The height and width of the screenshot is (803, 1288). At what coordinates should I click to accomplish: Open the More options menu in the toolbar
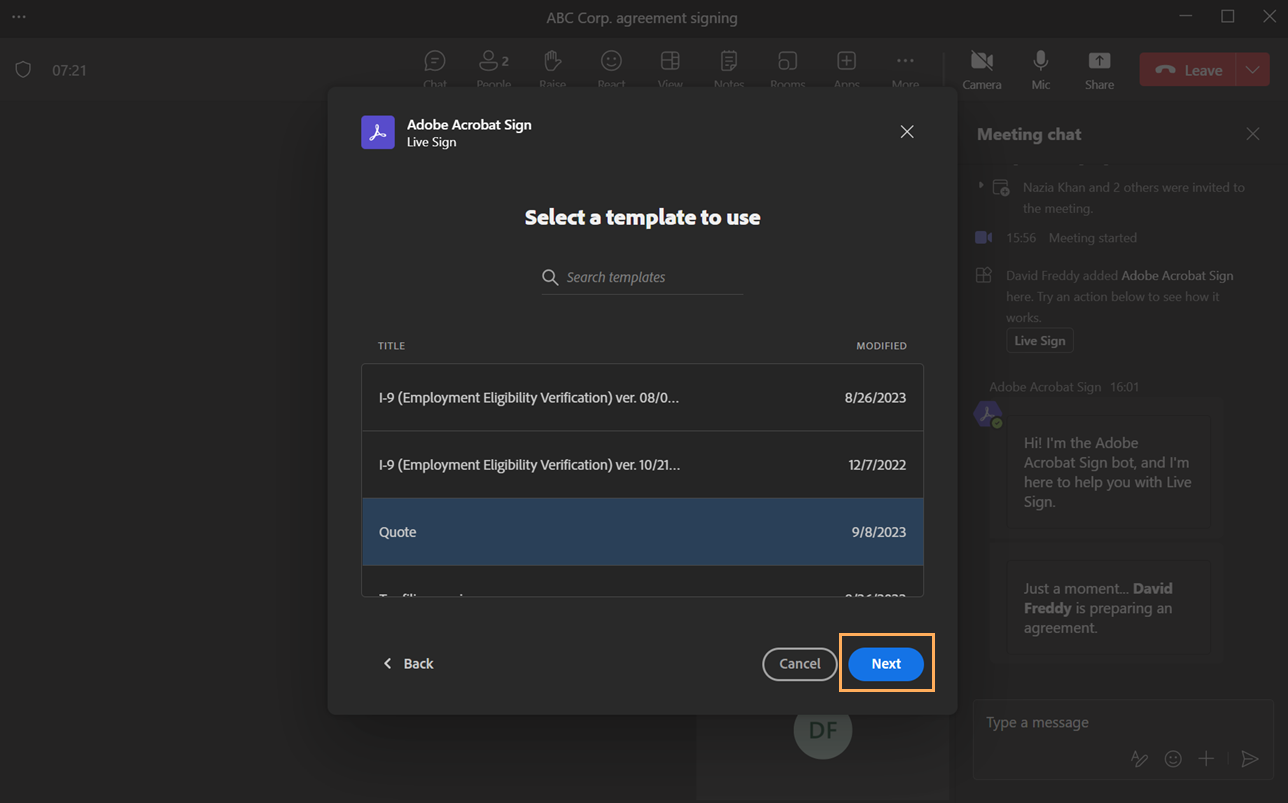(x=904, y=62)
